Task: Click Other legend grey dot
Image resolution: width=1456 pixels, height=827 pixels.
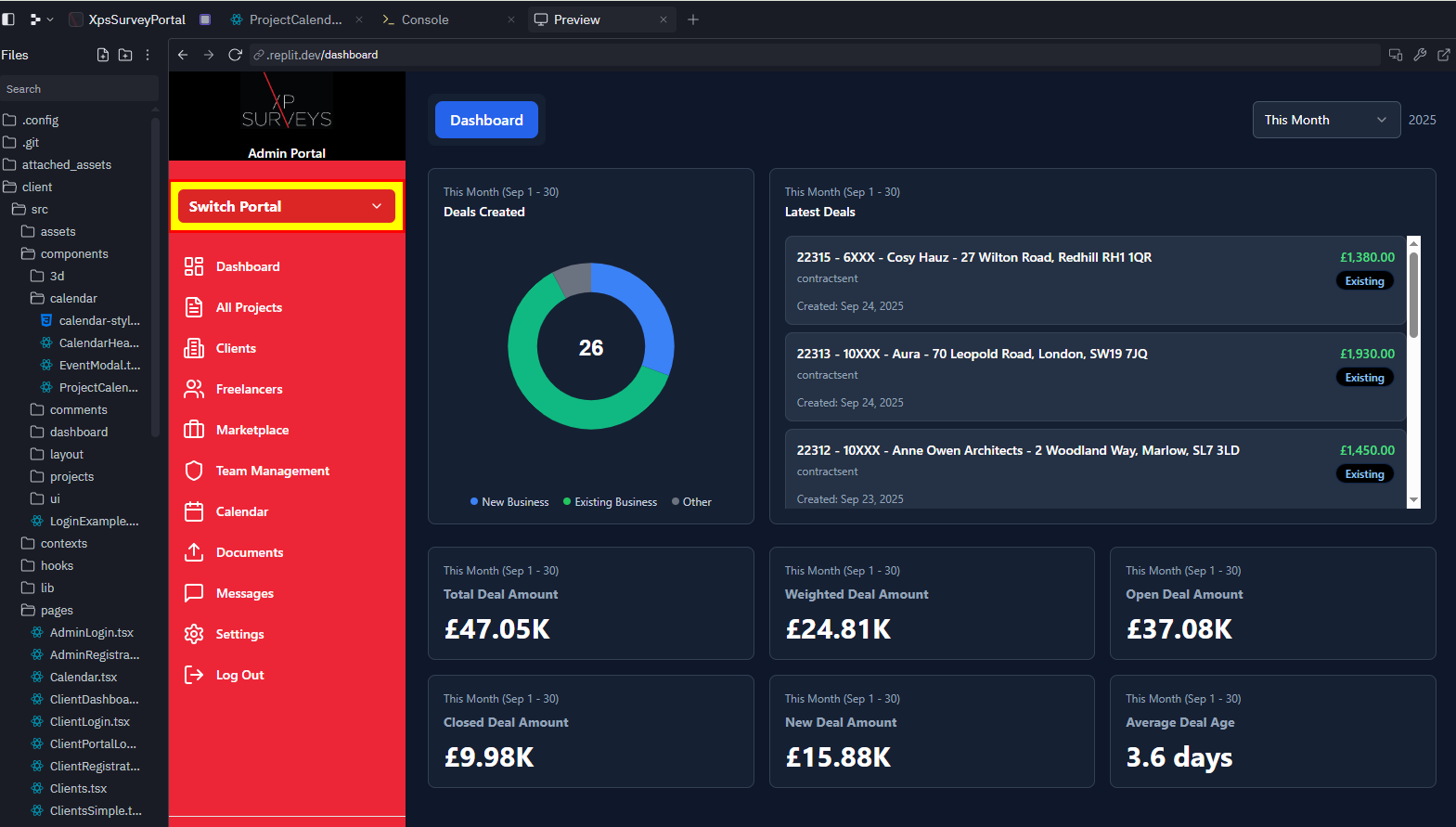Action: [676, 502]
